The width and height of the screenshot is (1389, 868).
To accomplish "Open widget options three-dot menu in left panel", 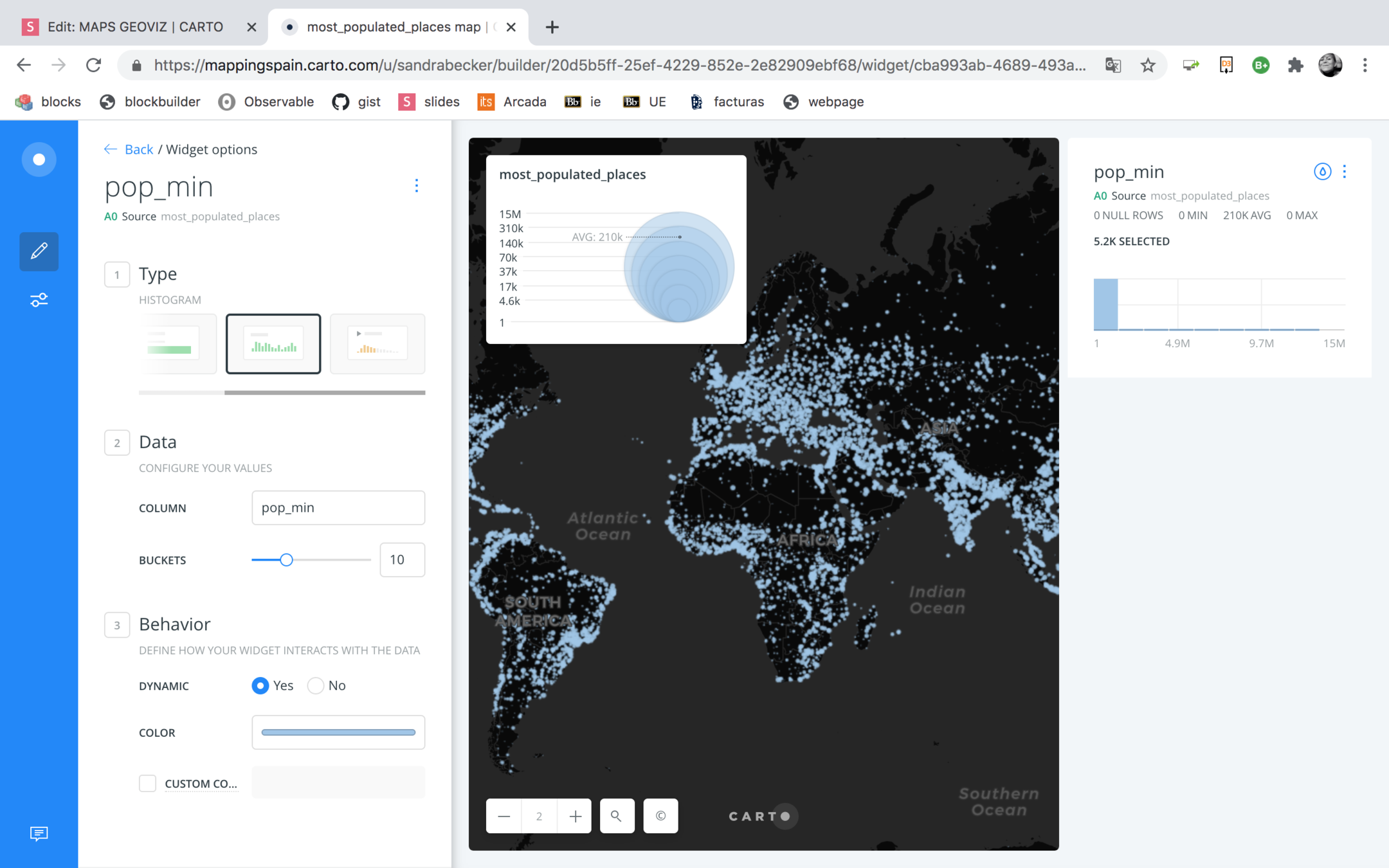I will pos(417,186).
